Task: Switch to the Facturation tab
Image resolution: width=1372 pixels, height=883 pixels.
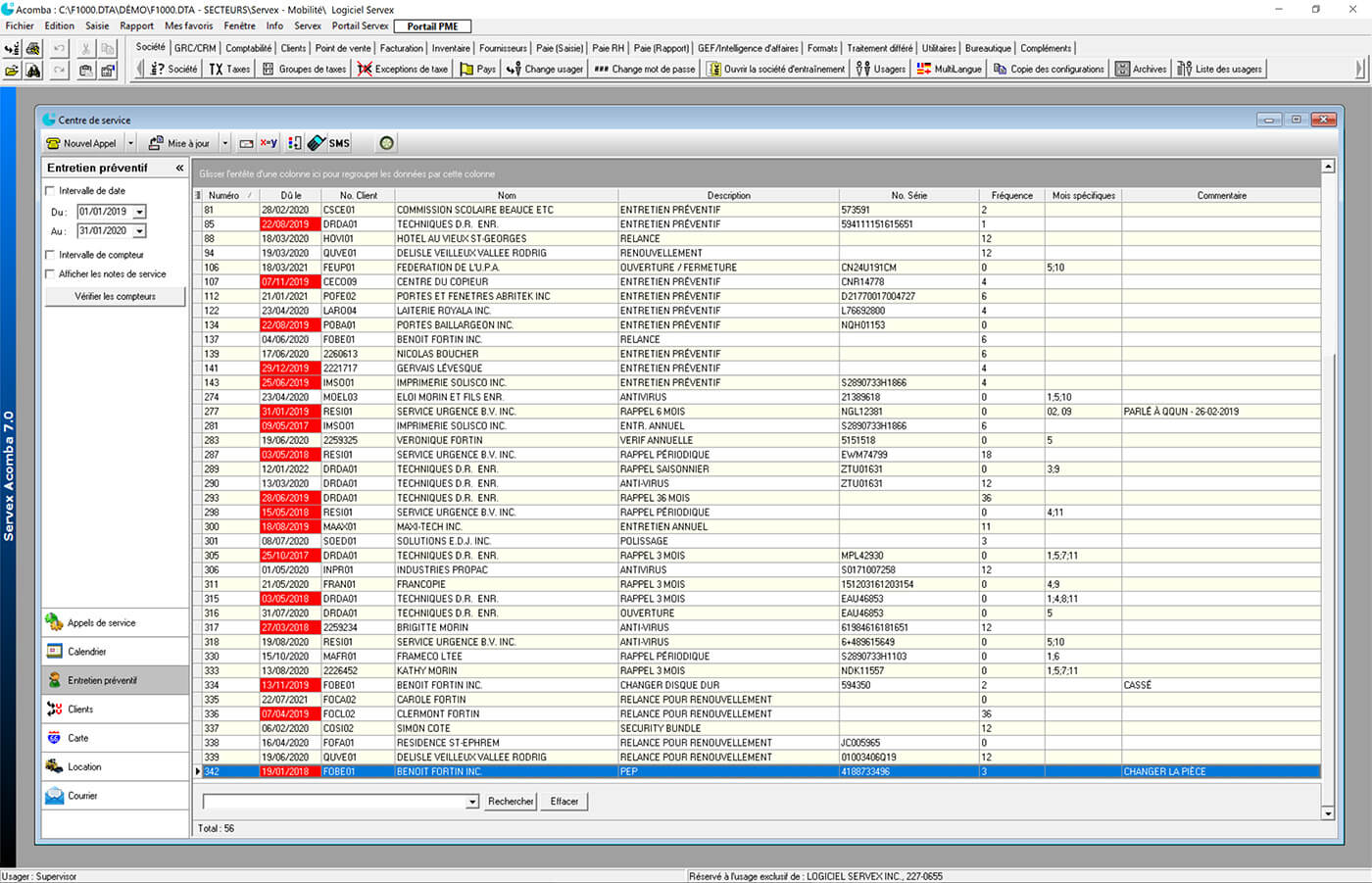Action: coord(401,48)
